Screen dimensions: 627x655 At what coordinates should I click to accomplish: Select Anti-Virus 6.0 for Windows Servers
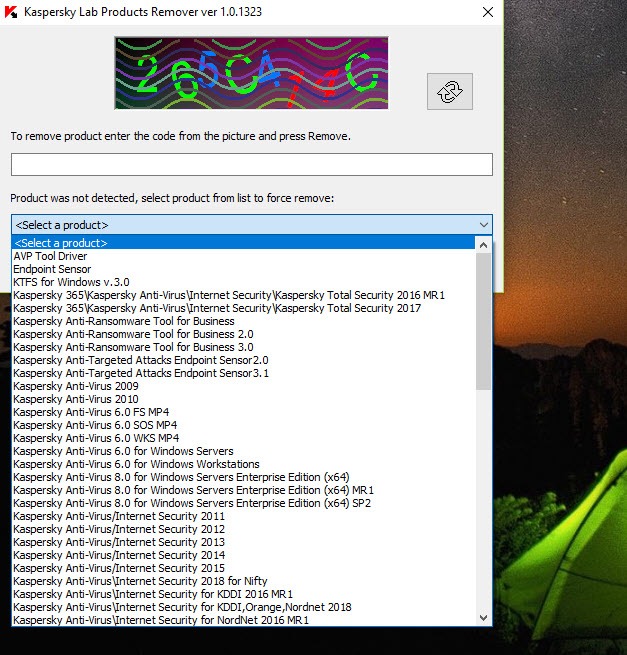[244, 451]
